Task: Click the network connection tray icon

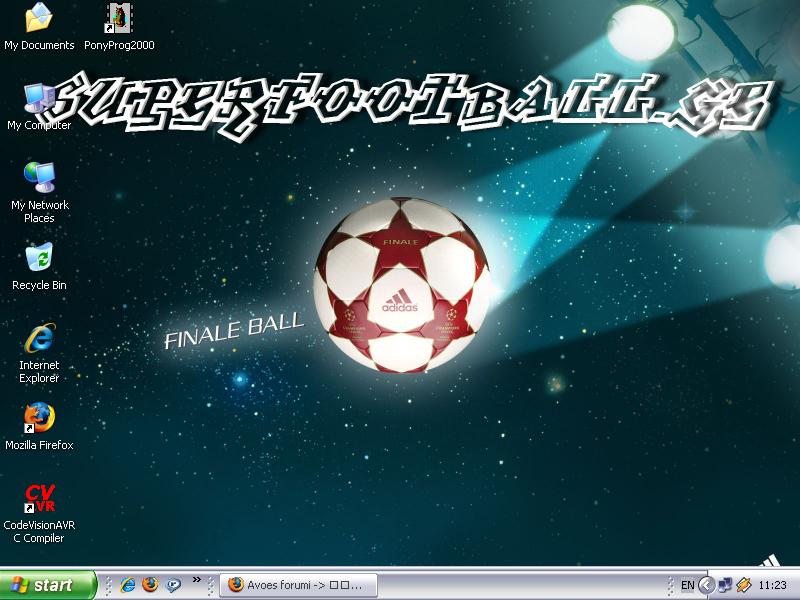Action: pyautogui.click(x=725, y=585)
